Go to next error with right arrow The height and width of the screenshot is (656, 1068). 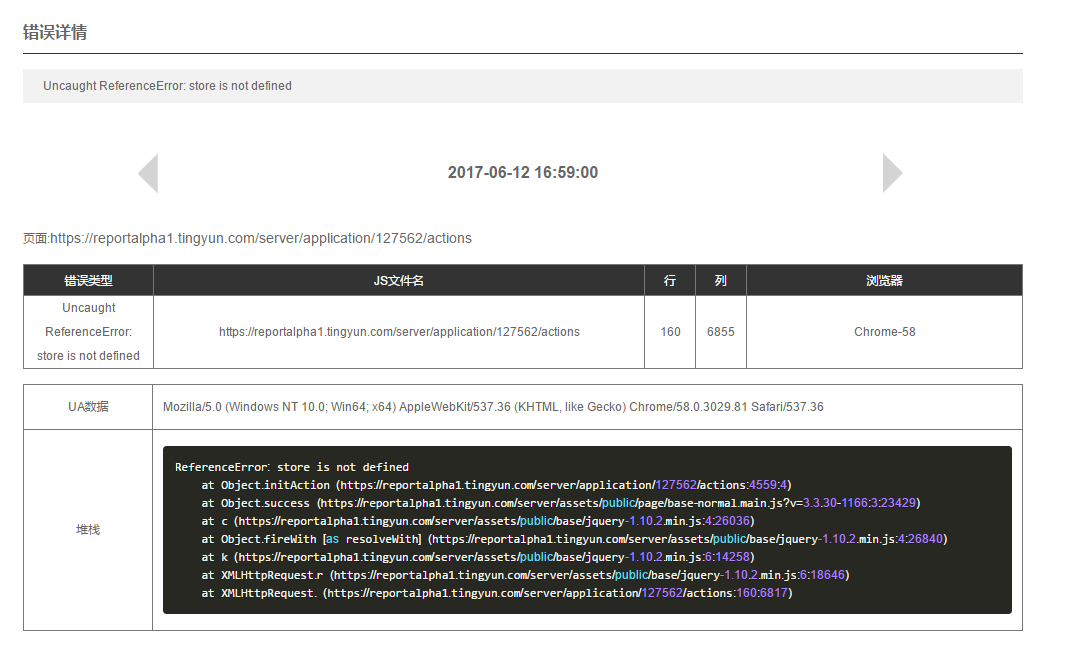tap(892, 173)
